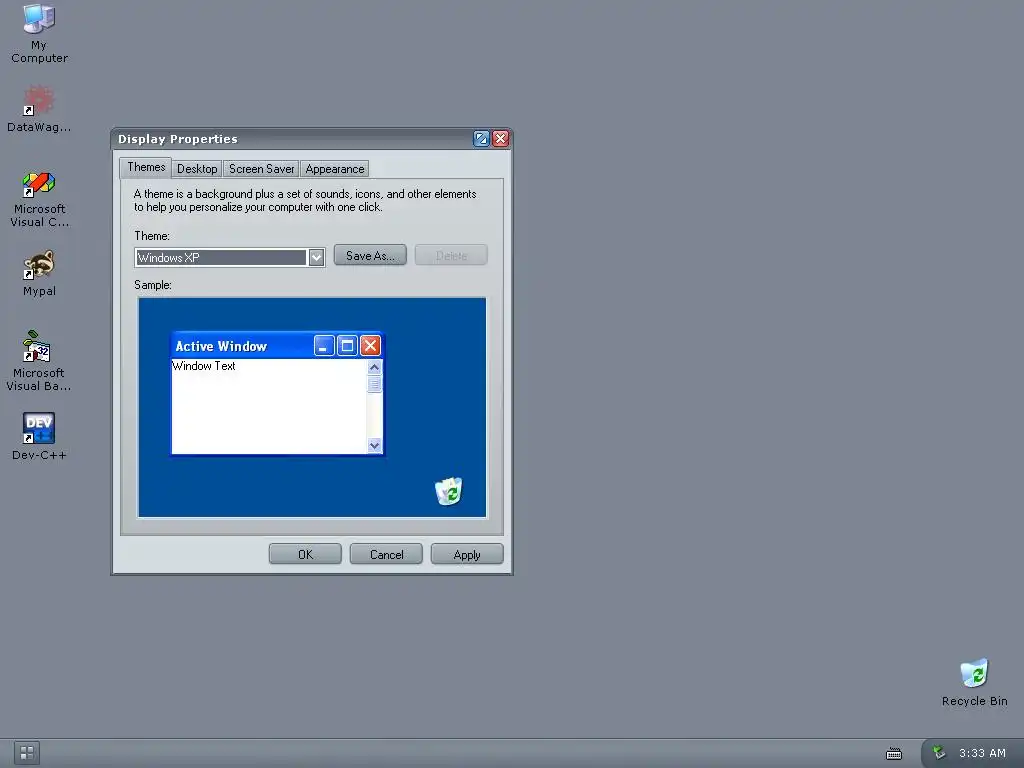Viewport: 1024px width, 768px height.
Task: Click the Apply button
Action: click(467, 554)
